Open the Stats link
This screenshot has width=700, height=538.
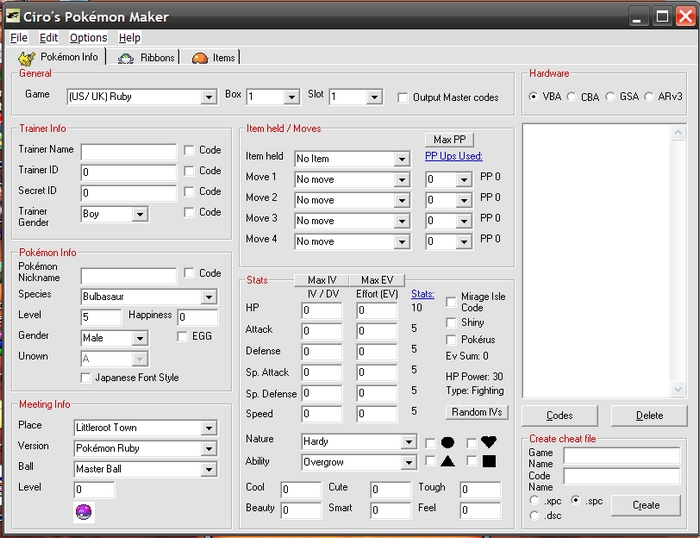pyautogui.click(x=422, y=294)
